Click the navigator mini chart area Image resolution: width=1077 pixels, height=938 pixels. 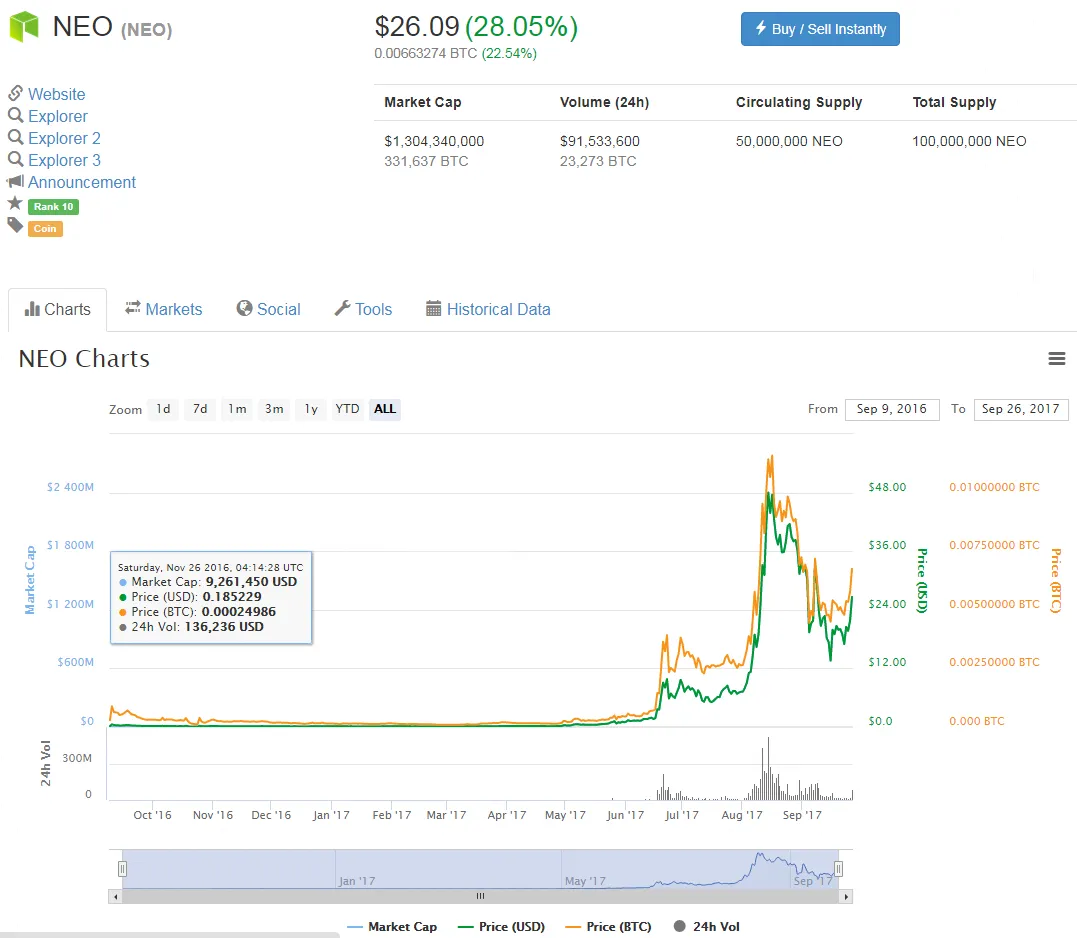point(480,869)
